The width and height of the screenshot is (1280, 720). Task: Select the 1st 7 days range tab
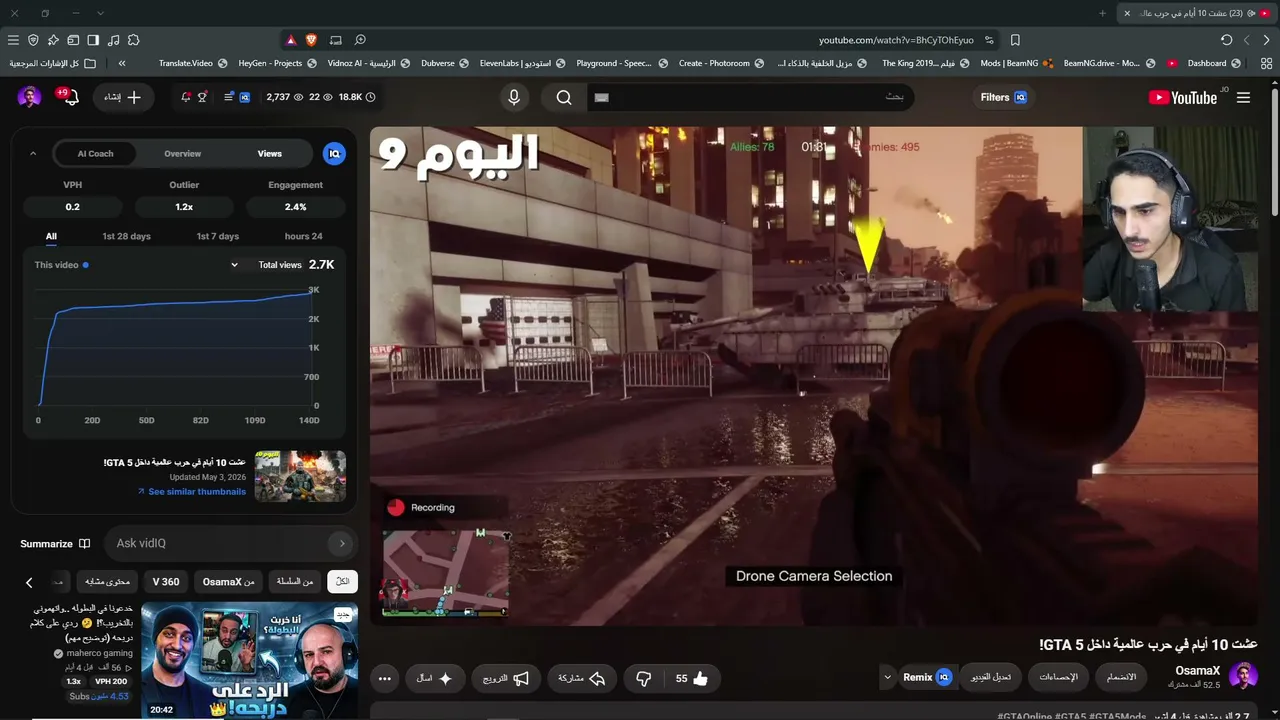click(x=217, y=237)
